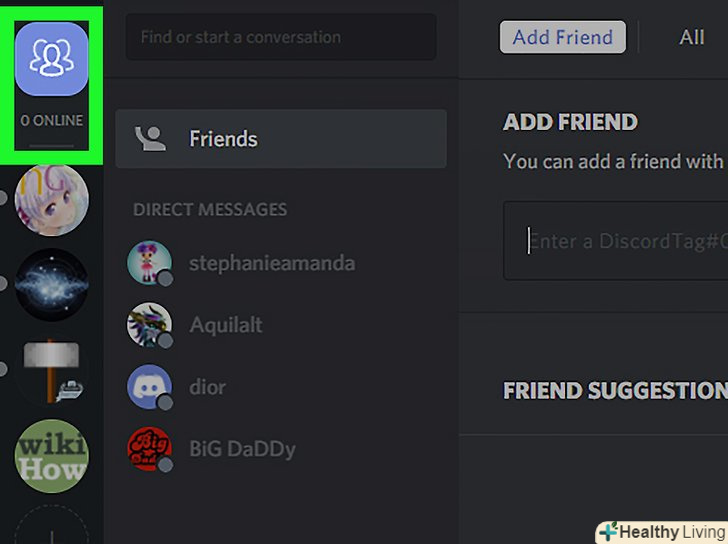Viewport: 728px width, 544px height.
Task: Open the wikiHow server
Action: click(52, 456)
